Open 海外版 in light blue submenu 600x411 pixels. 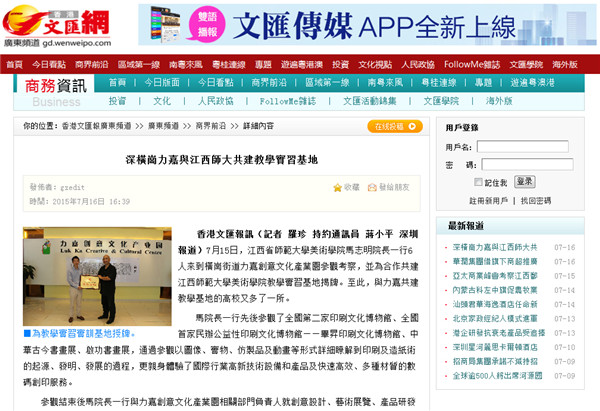[x=499, y=101]
